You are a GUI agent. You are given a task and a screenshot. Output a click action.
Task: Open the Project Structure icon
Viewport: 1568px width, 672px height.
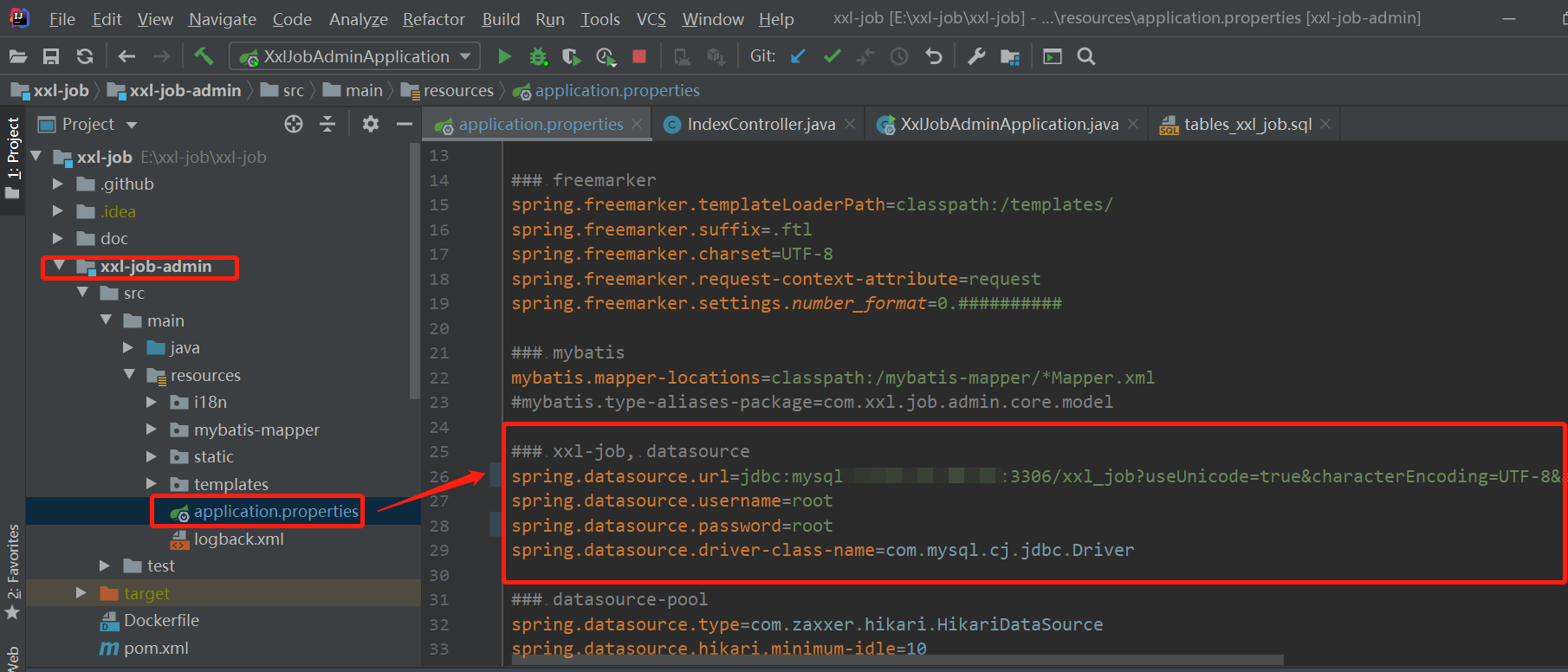coord(1010,57)
